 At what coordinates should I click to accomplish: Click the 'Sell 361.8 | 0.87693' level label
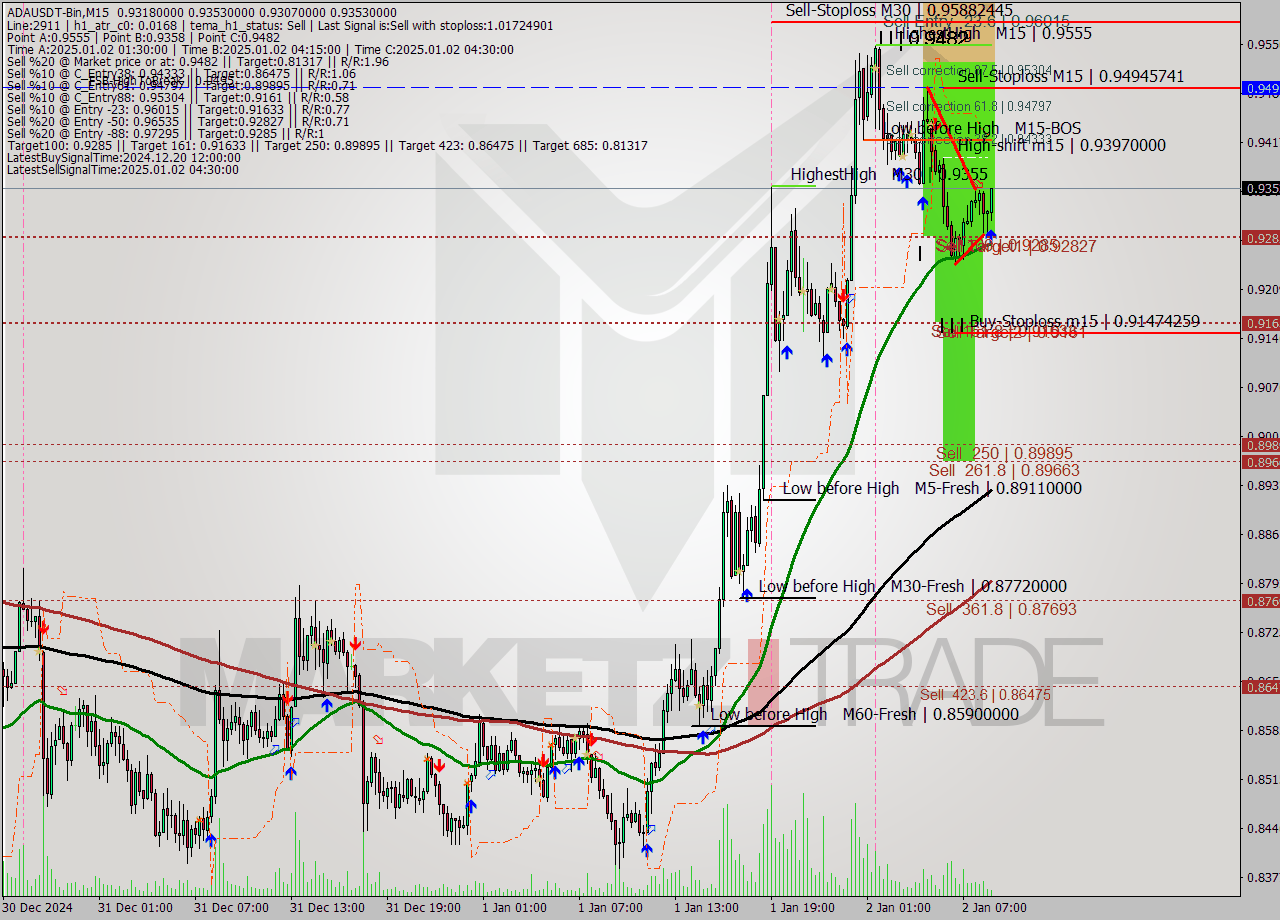pyautogui.click(x=1001, y=609)
